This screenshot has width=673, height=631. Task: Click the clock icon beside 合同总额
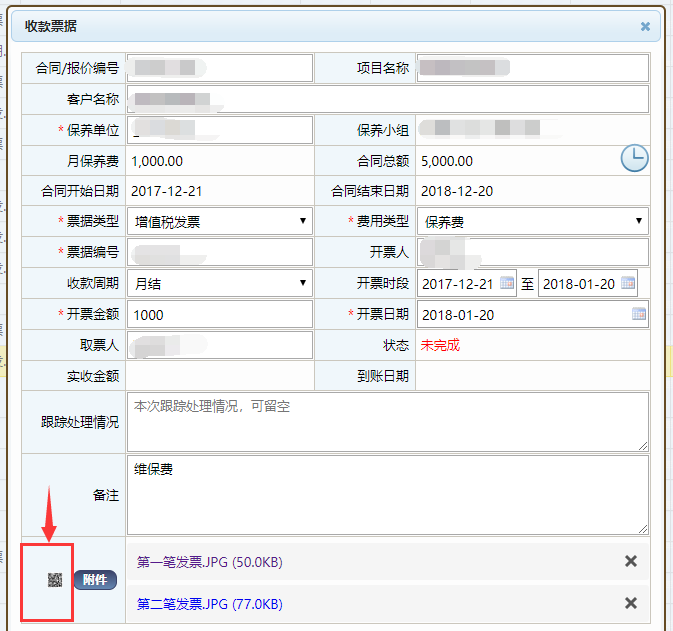pyautogui.click(x=634, y=158)
